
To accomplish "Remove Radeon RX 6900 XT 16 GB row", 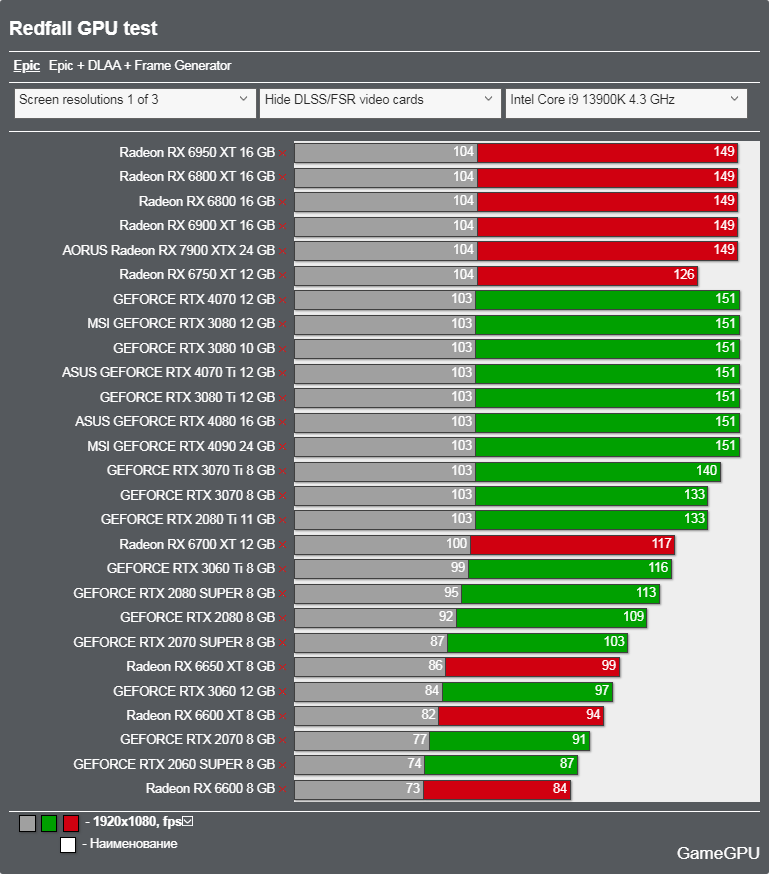I will pos(283,226).
